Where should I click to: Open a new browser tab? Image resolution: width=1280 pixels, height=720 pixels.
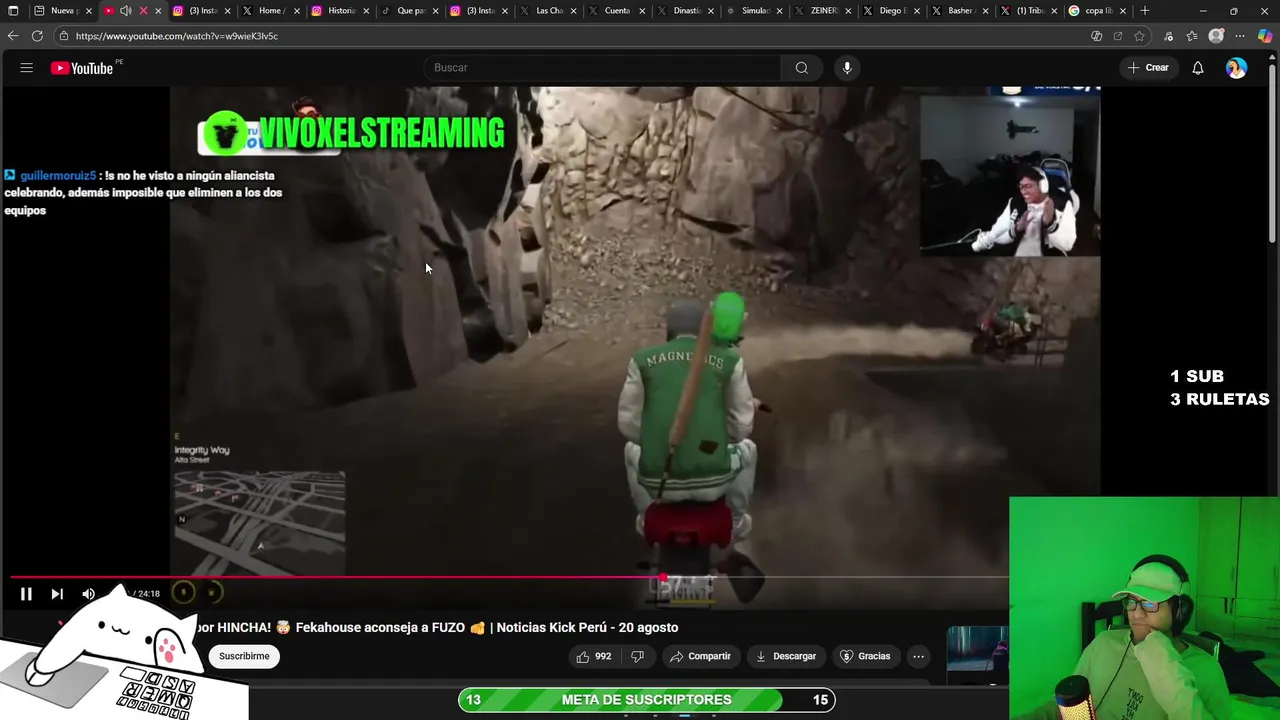(1145, 11)
